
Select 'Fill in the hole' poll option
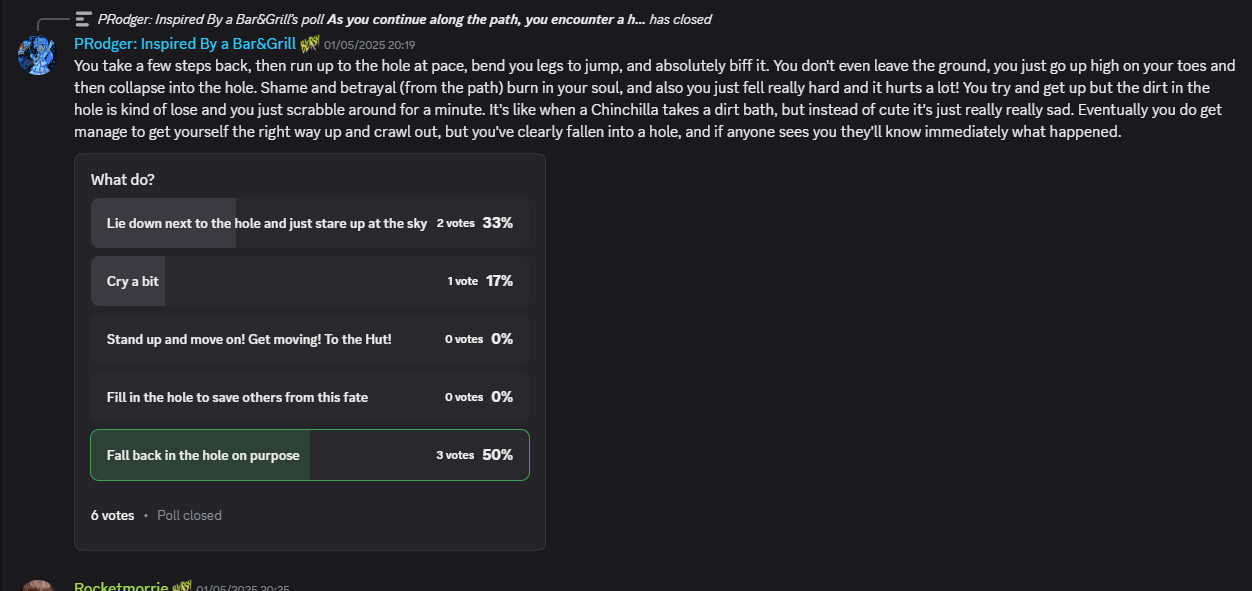[310, 397]
